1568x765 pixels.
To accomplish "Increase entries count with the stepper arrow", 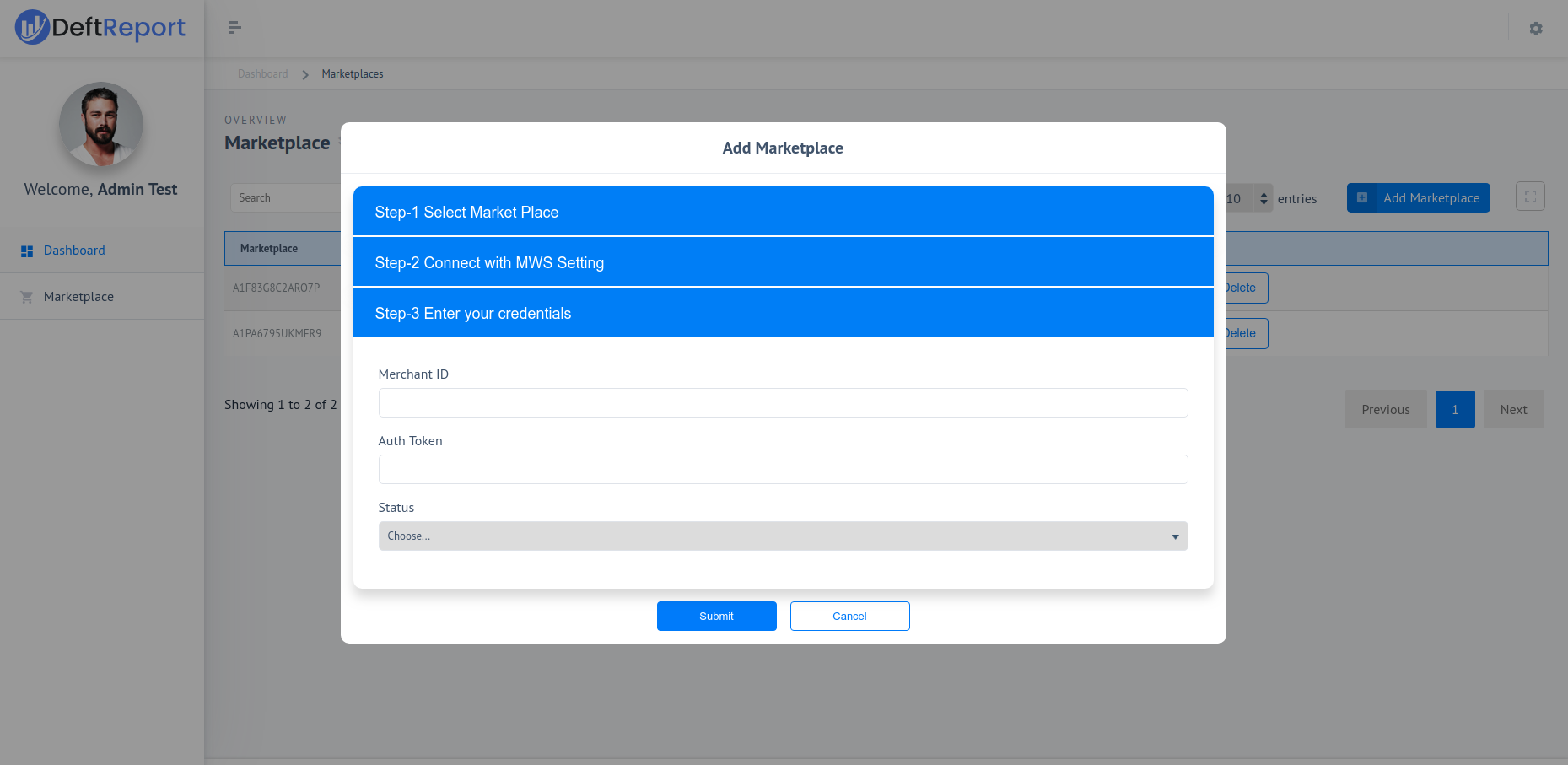I will pyautogui.click(x=1263, y=193).
